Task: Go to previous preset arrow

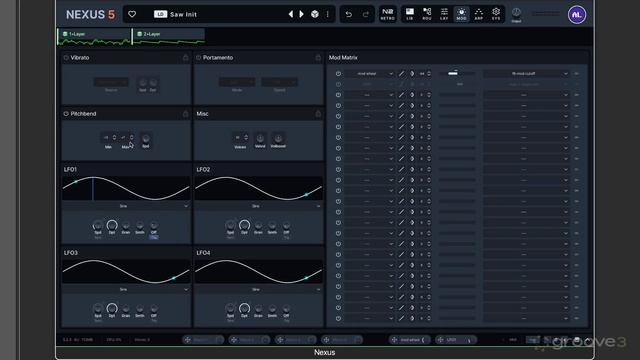Action: coord(291,14)
